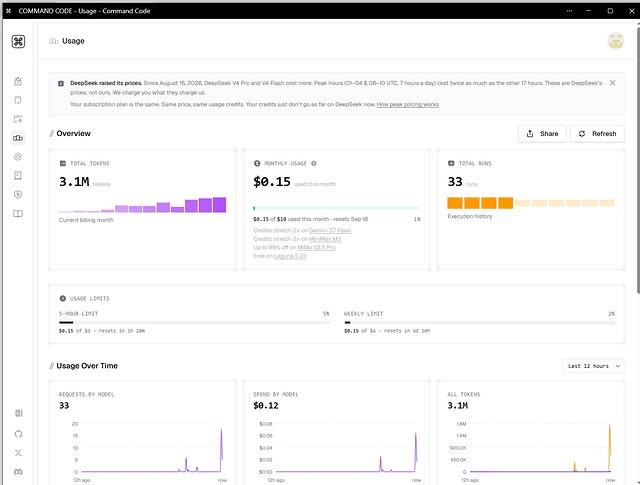Select the highlighted Usage icon in the sidebar
640x485 pixels.
[18, 138]
